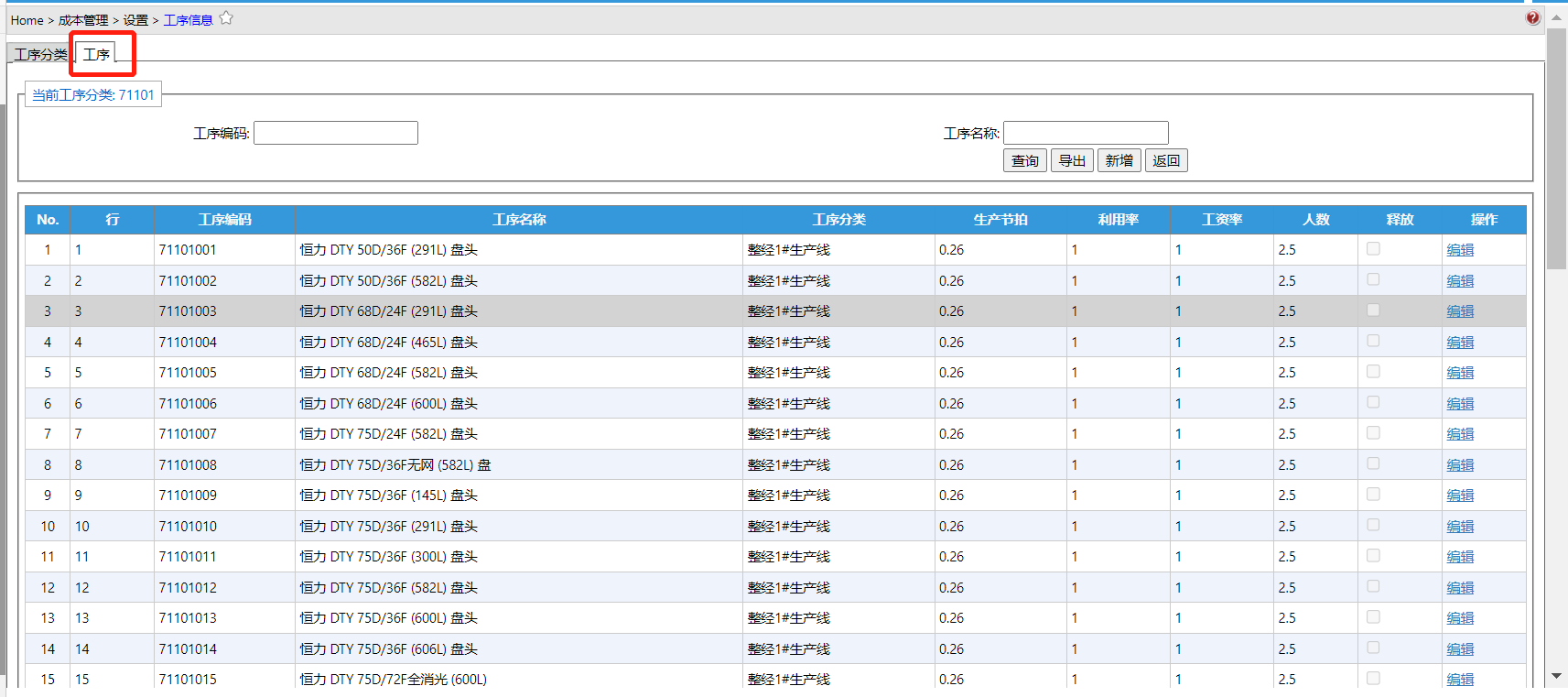
Task: Select cell 恒力 DTY 50D/36F (291L) 盘头
Action: click(x=519, y=250)
